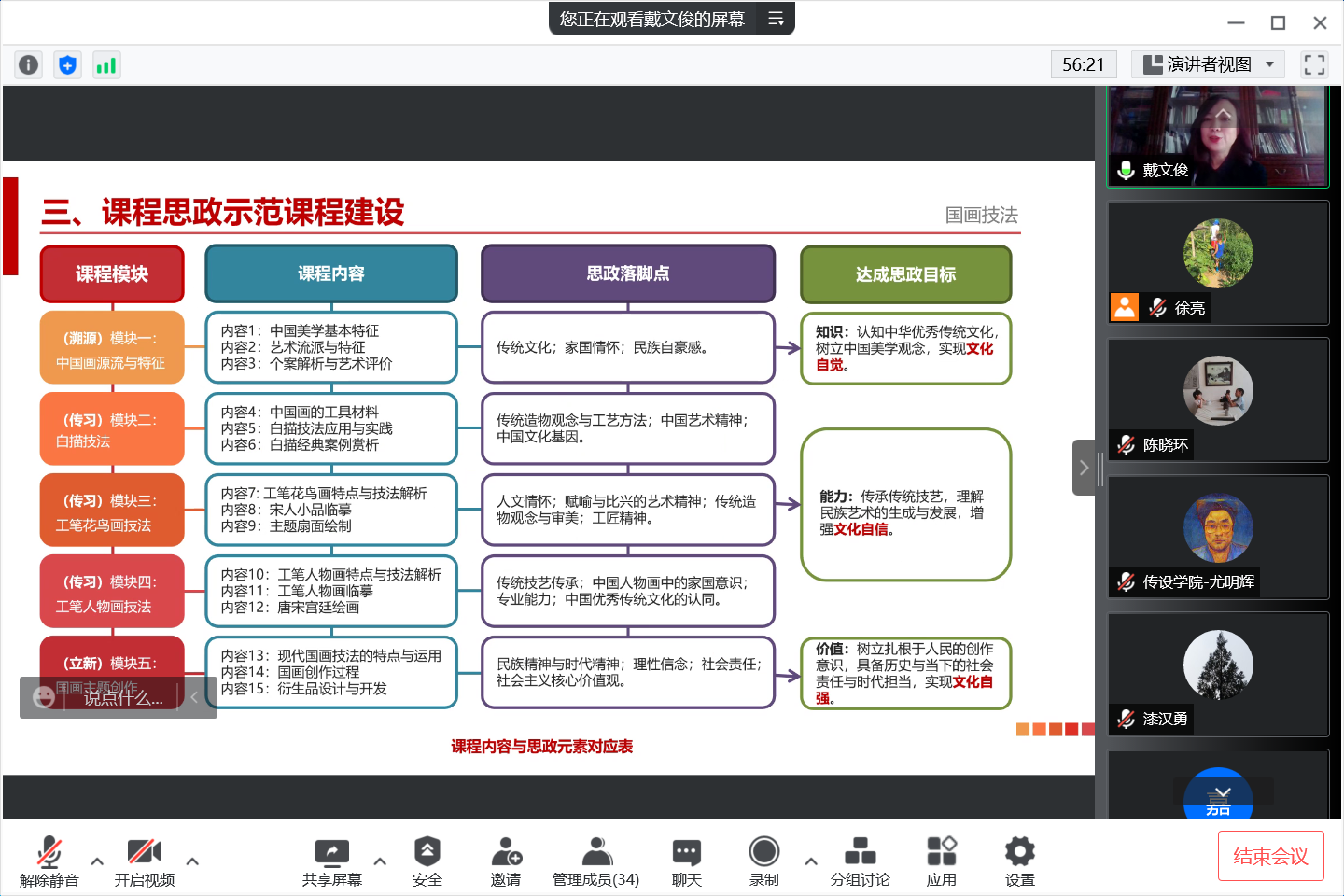The image size is (1344, 896).
Task: Unmute microphone via 解除静音
Action: point(49,861)
